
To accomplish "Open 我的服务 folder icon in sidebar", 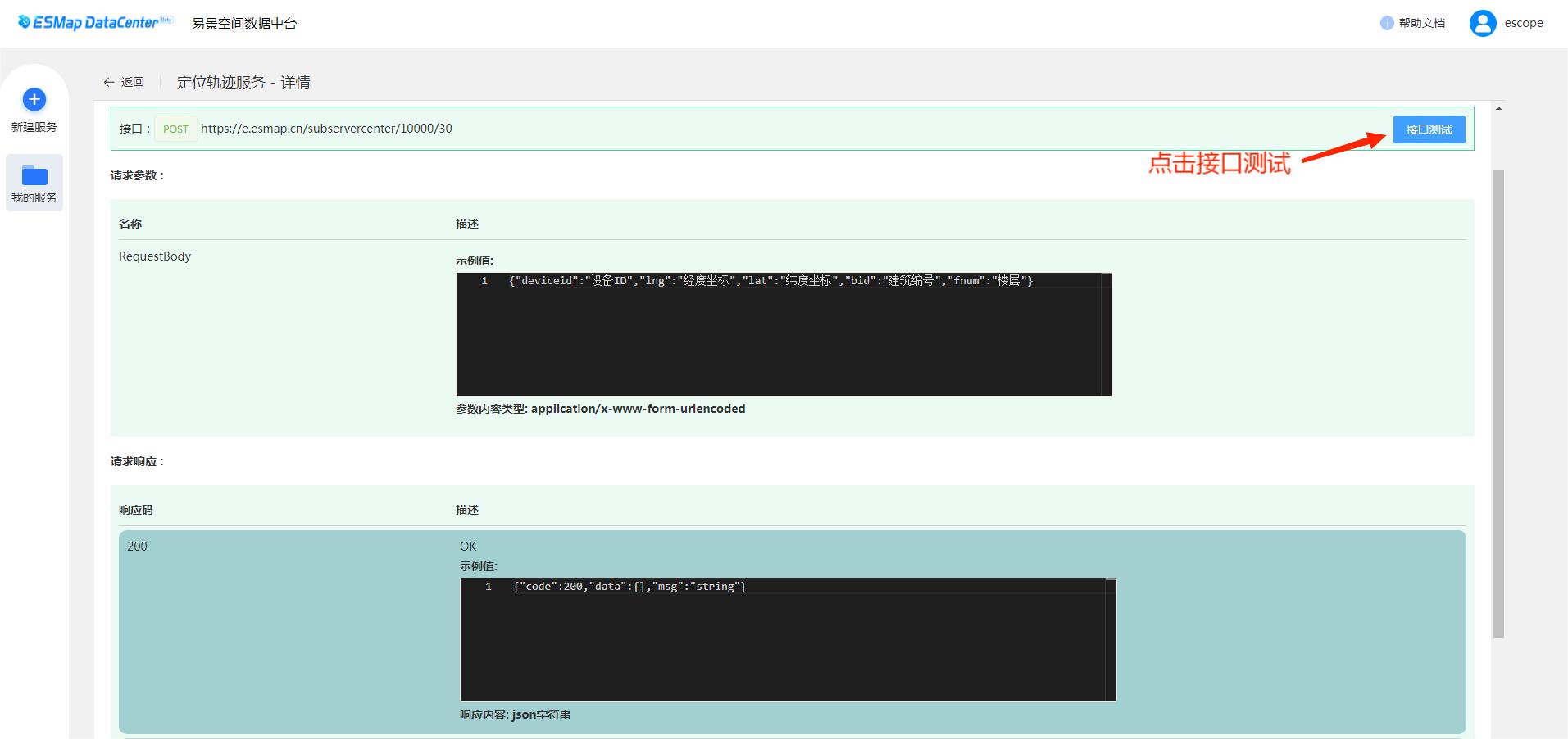I will coord(34,175).
